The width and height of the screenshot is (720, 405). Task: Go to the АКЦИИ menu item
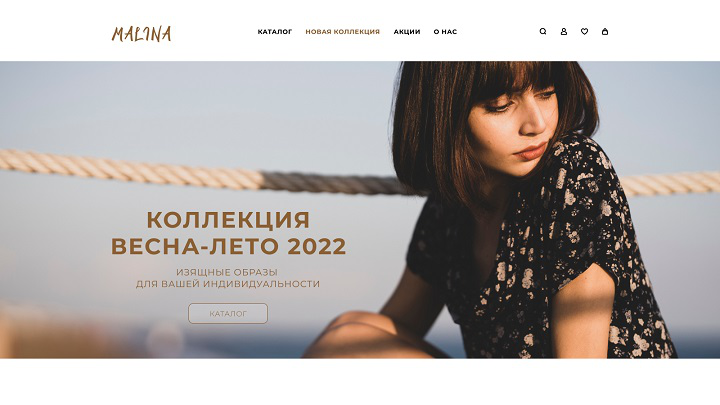(x=407, y=32)
